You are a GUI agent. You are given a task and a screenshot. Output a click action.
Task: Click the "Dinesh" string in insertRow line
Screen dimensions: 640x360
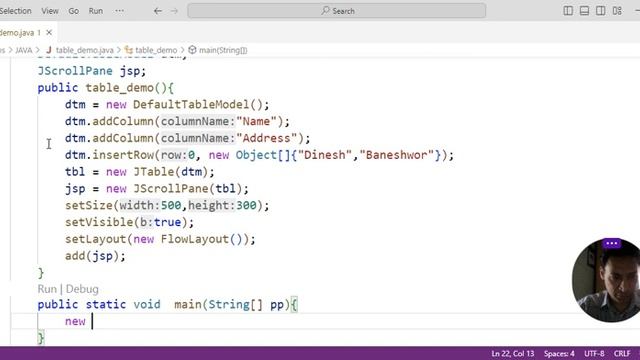(325, 155)
